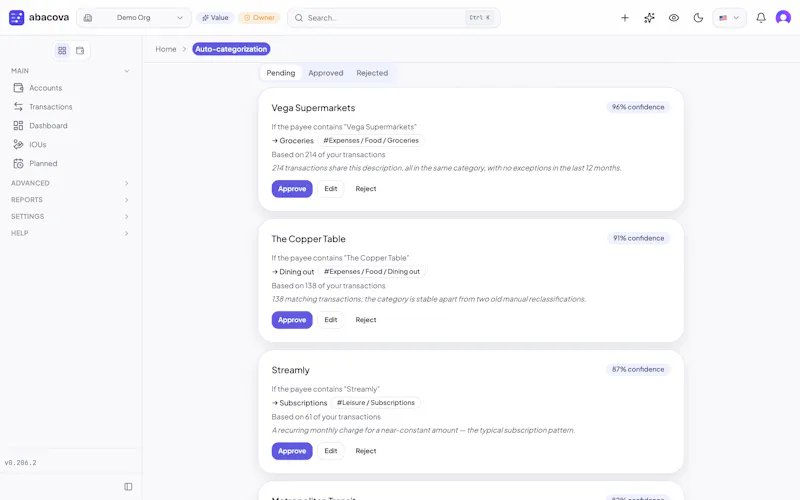The image size is (800, 500).
Task: Click the Vega Supermarkets card title
Action: [x=313, y=108]
